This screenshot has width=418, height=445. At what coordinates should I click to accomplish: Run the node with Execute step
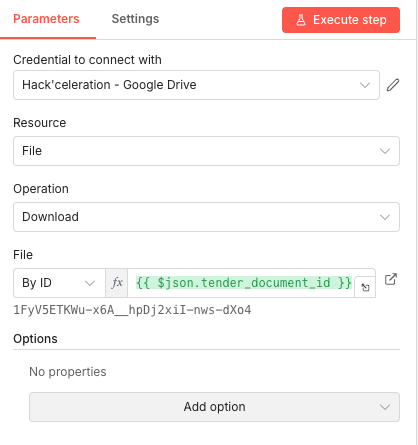pyautogui.click(x=341, y=20)
